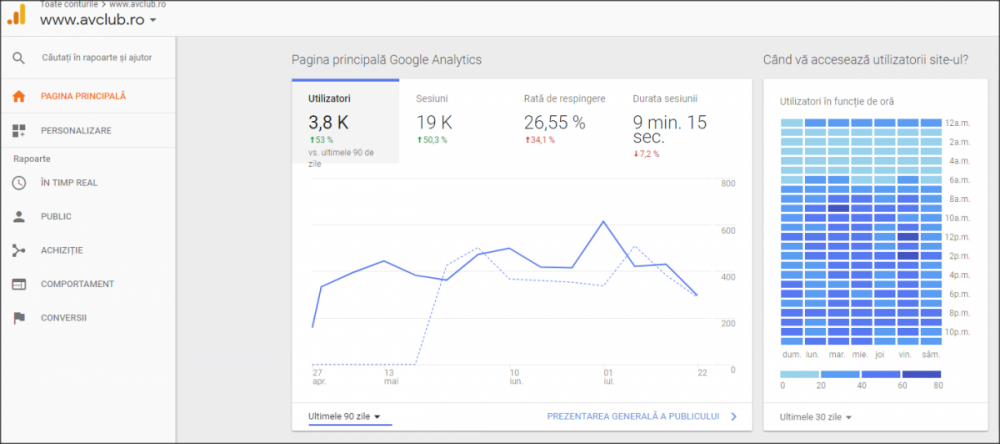This screenshot has height=444, width=1000.
Task: Switch to the Sesiuni metric tab
Action: (453, 122)
